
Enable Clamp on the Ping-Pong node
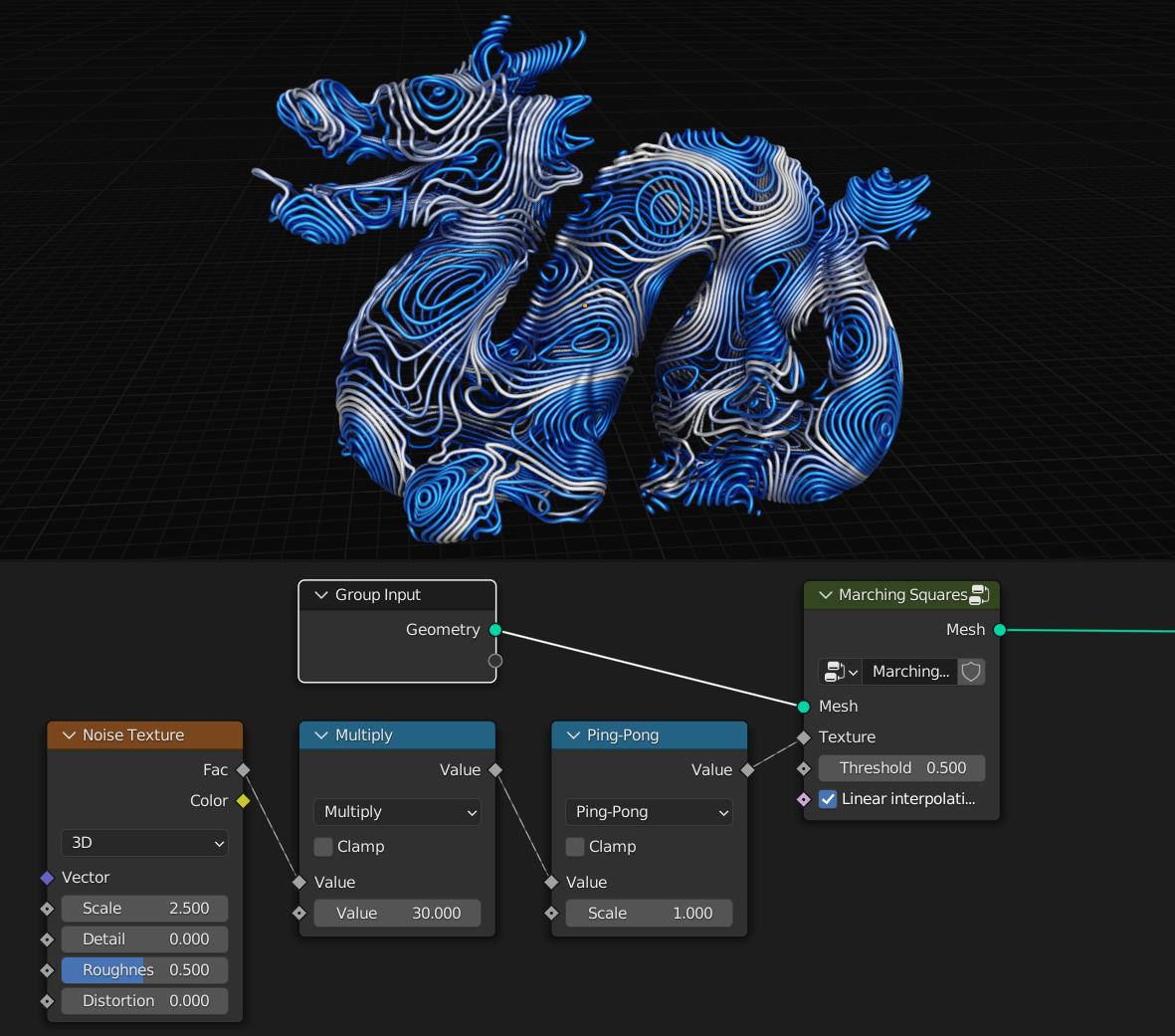click(575, 846)
